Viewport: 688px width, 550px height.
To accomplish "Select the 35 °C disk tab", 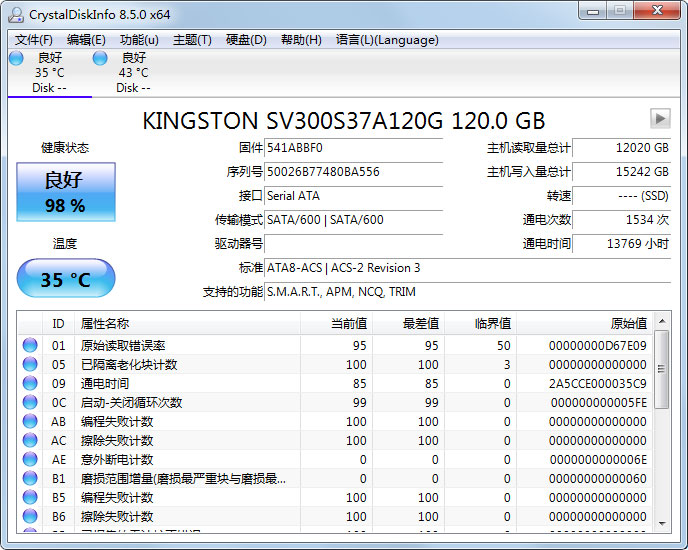I will point(50,73).
